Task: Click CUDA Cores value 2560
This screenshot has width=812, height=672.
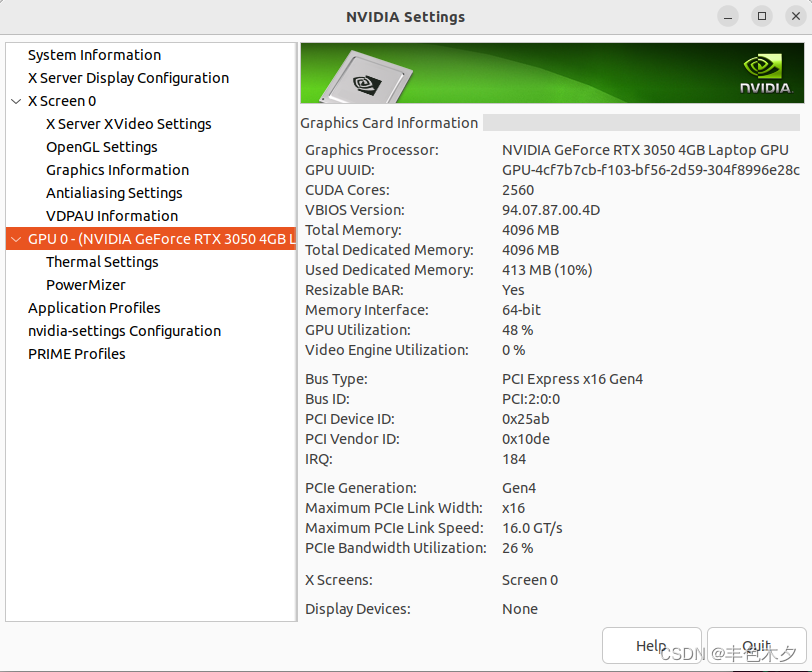Action: [x=518, y=190]
